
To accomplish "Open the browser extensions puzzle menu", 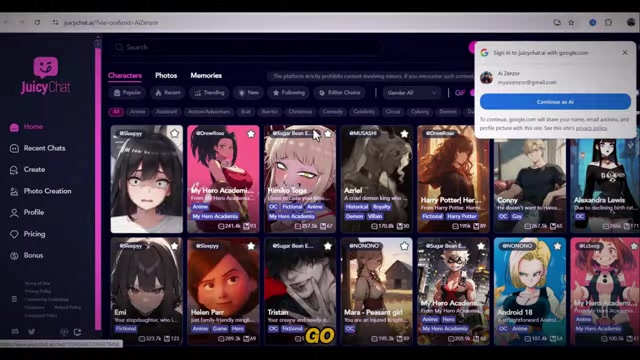I will 608,22.
